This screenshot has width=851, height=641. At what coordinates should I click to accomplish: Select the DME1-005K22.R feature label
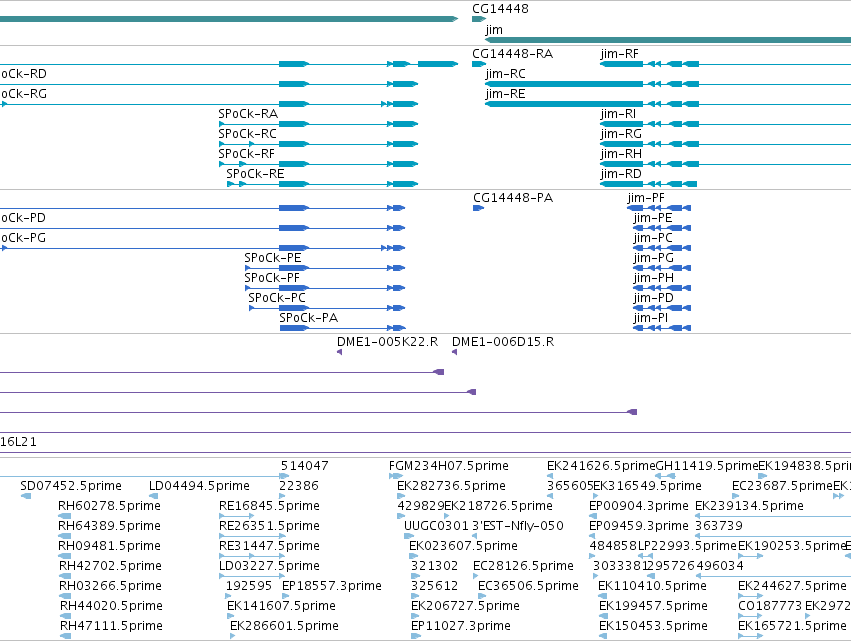[388, 342]
